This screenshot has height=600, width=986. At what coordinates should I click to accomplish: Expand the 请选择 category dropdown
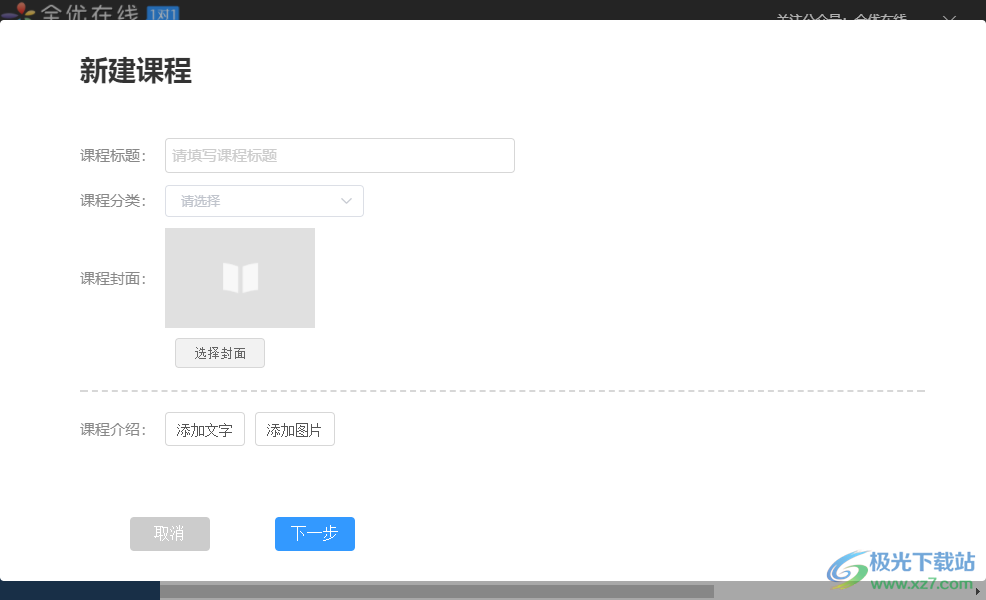264,201
